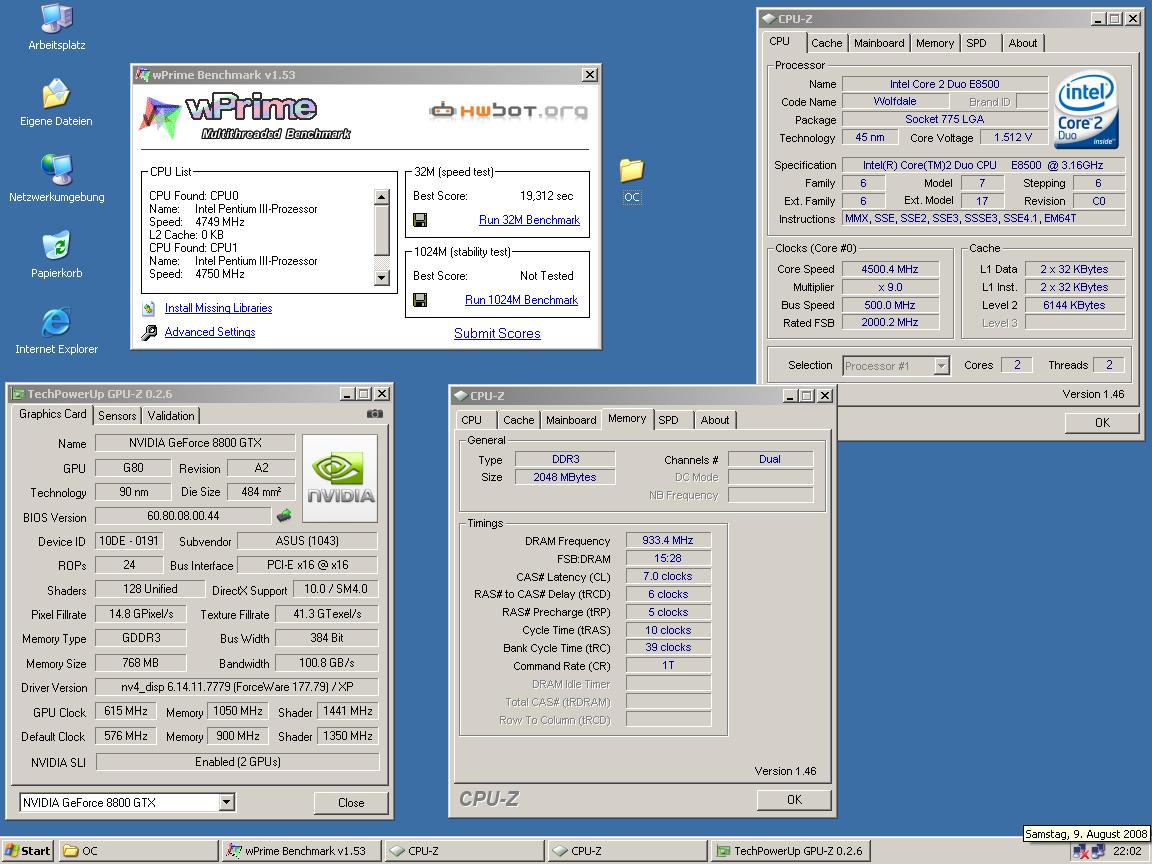Click the BIOS save chip icon in GPU-Z
The width and height of the screenshot is (1152, 864).
point(284,516)
